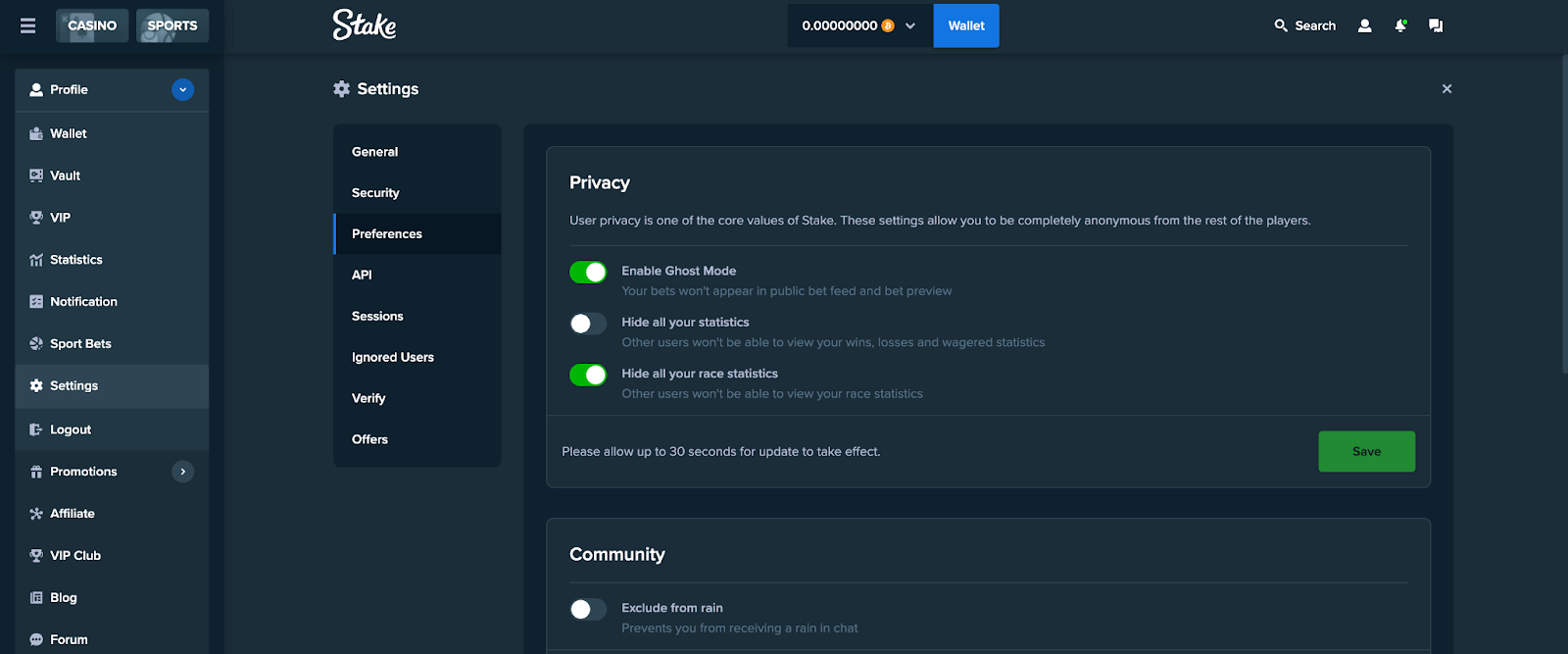The width and height of the screenshot is (1568, 654).
Task: Click the Search field in header
Action: point(1305,26)
